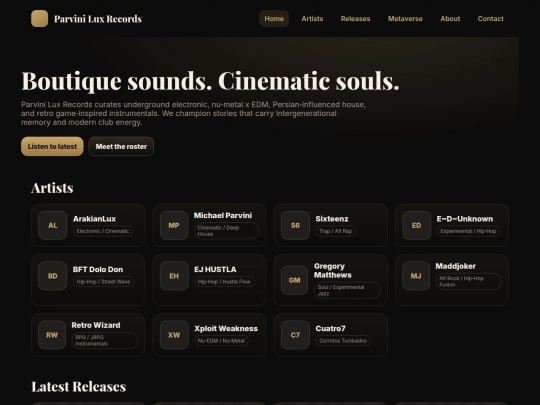Click the ED avatar for E~D~Unknown

(416, 226)
